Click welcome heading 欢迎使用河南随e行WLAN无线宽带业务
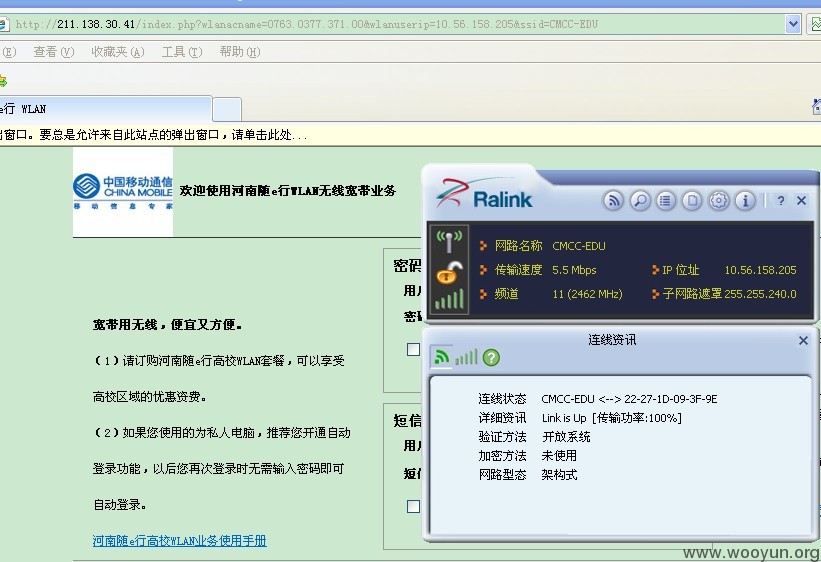The image size is (821, 562). tap(287, 191)
